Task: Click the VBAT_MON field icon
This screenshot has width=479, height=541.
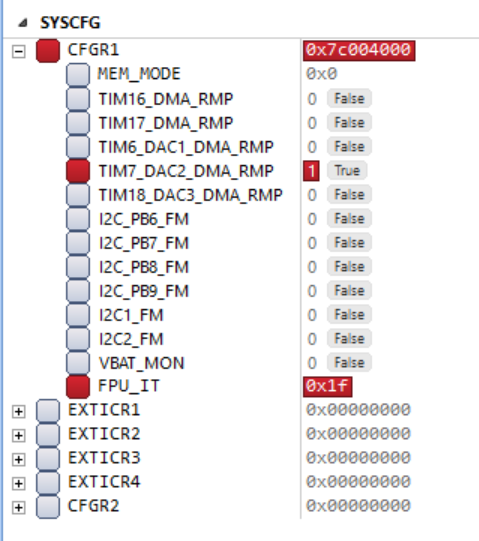Action: tap(78, 363)
